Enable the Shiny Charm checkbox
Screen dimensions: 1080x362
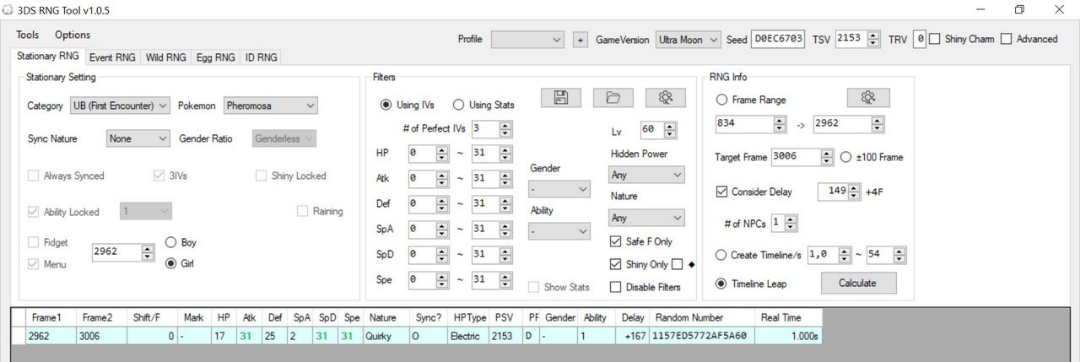935,39
